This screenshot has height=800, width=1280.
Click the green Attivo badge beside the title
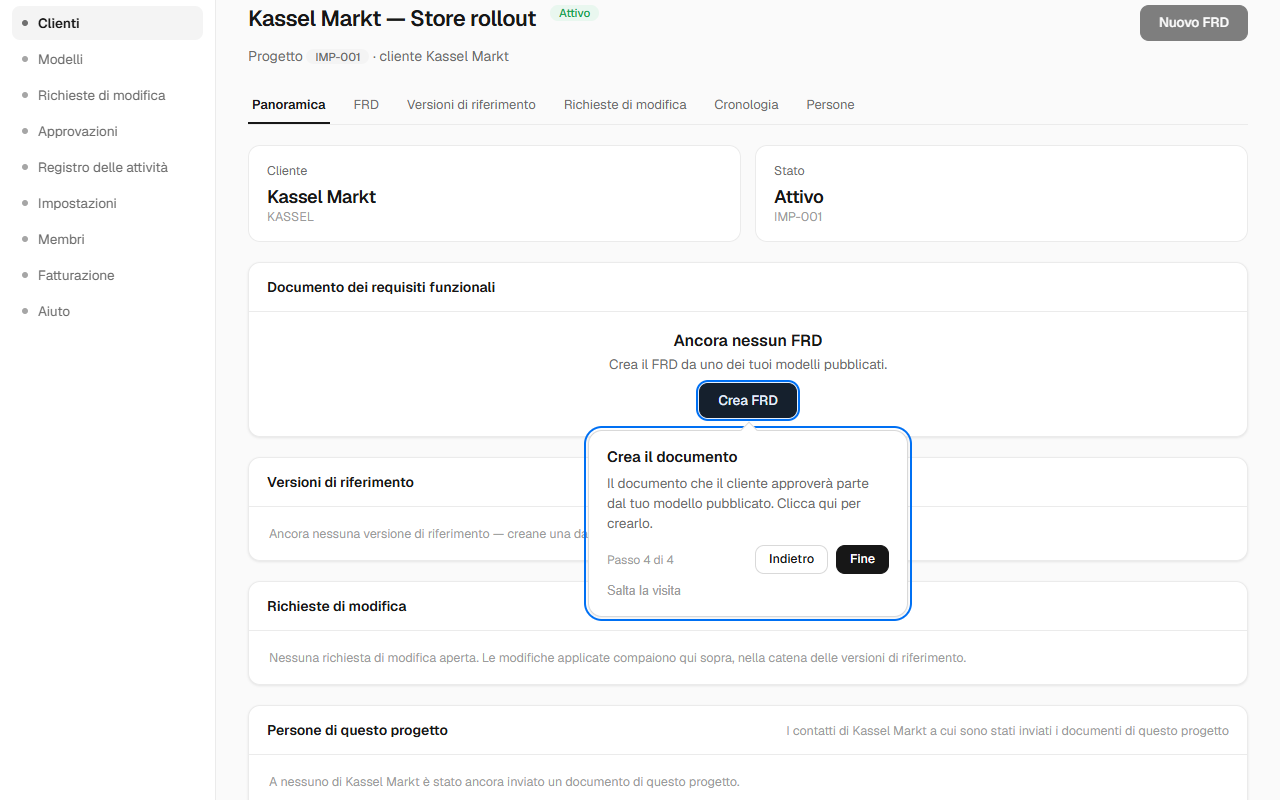coord(574,14)
